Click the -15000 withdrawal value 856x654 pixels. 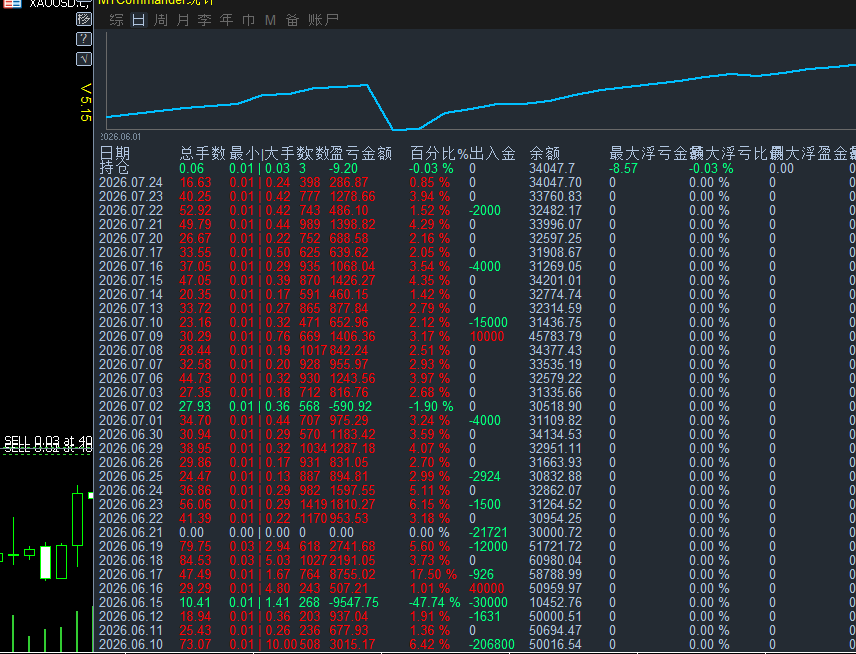point(489,323)
